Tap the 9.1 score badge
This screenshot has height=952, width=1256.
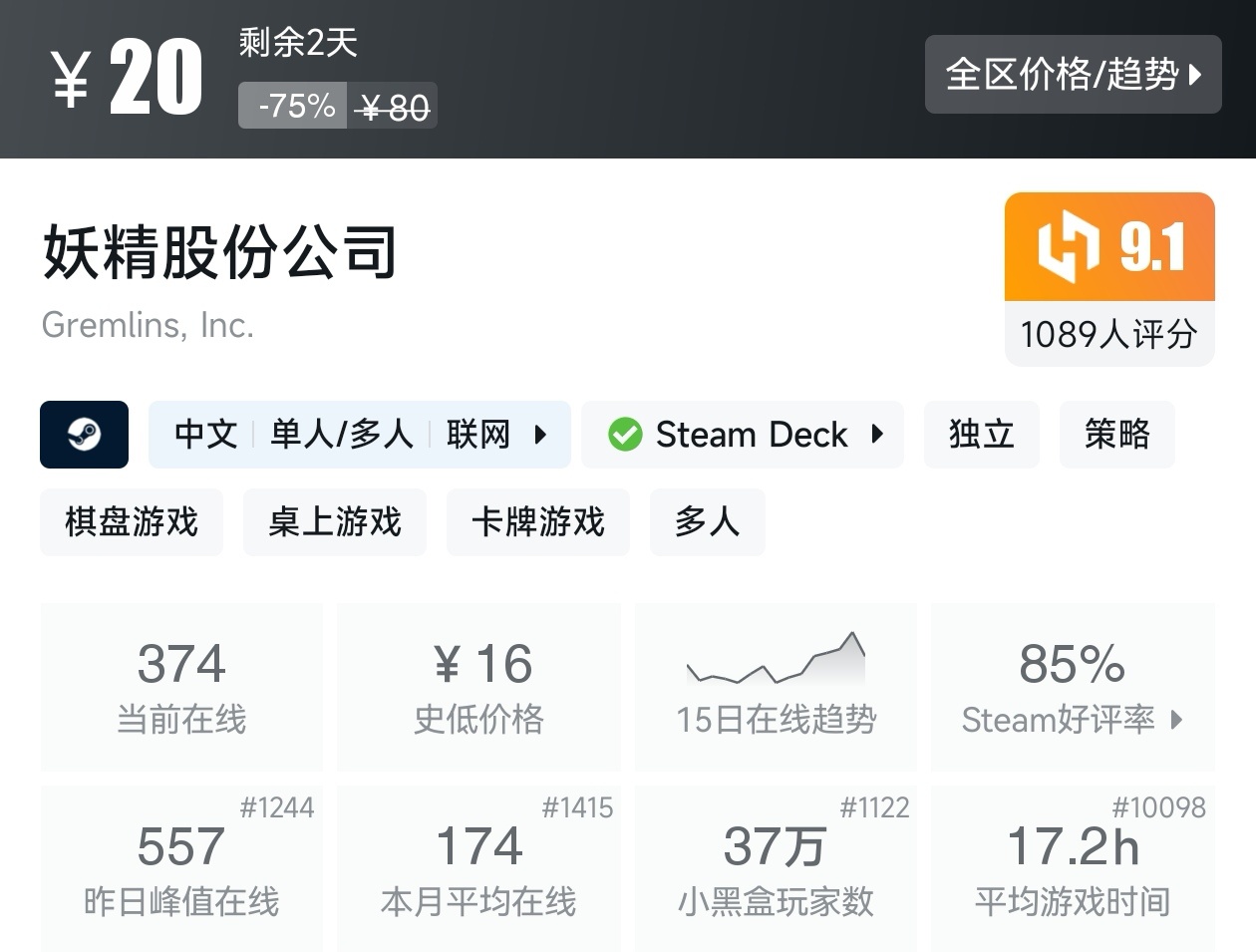coord(1109,247)
